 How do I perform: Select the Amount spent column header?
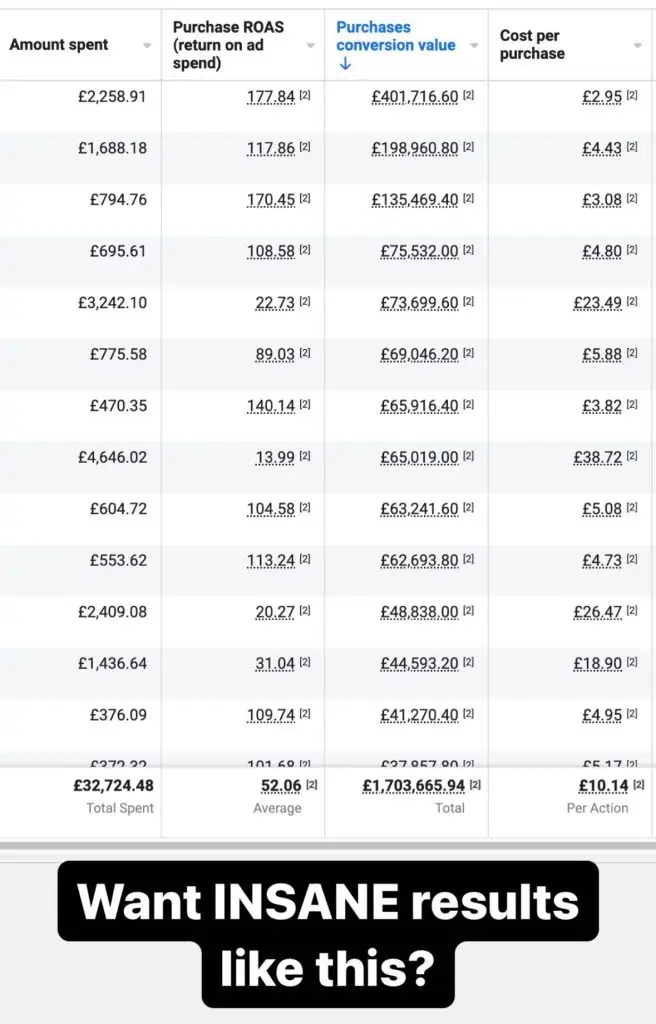59,44
